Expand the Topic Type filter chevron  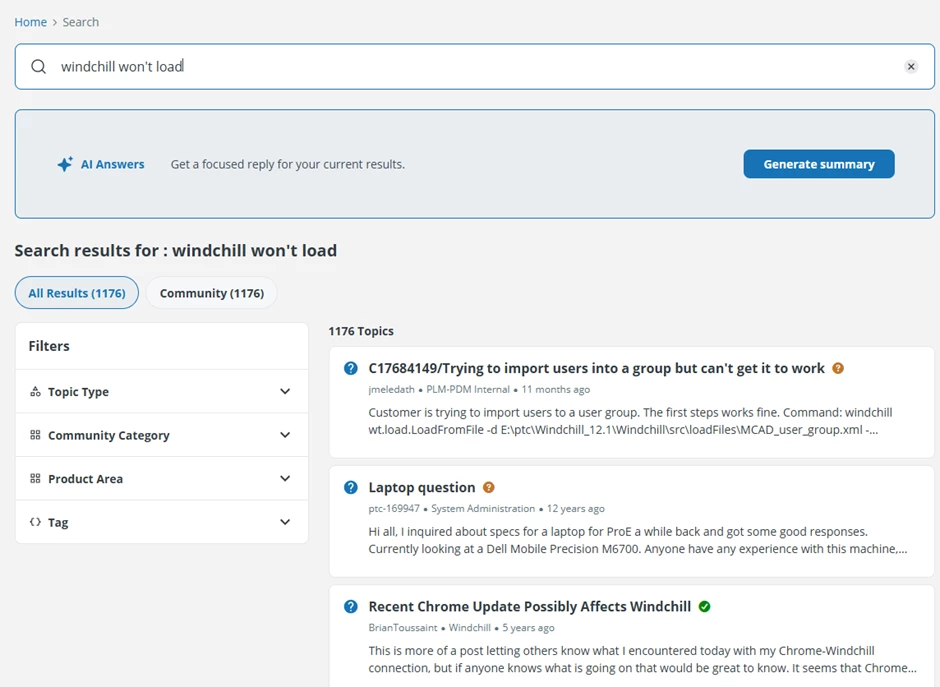[x=285, y=391]
